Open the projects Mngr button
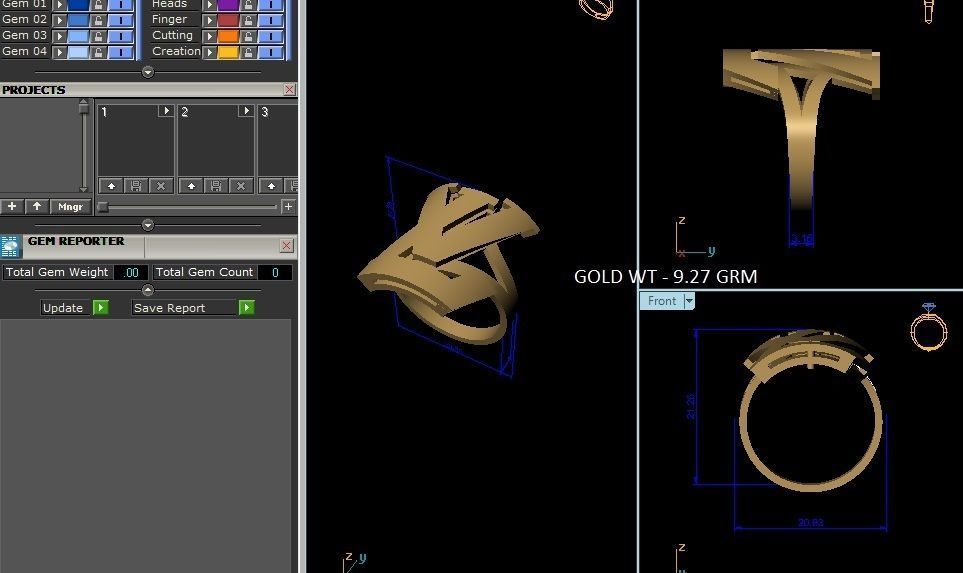This screenshot has height=573, width=963. [x=70, y=206]
